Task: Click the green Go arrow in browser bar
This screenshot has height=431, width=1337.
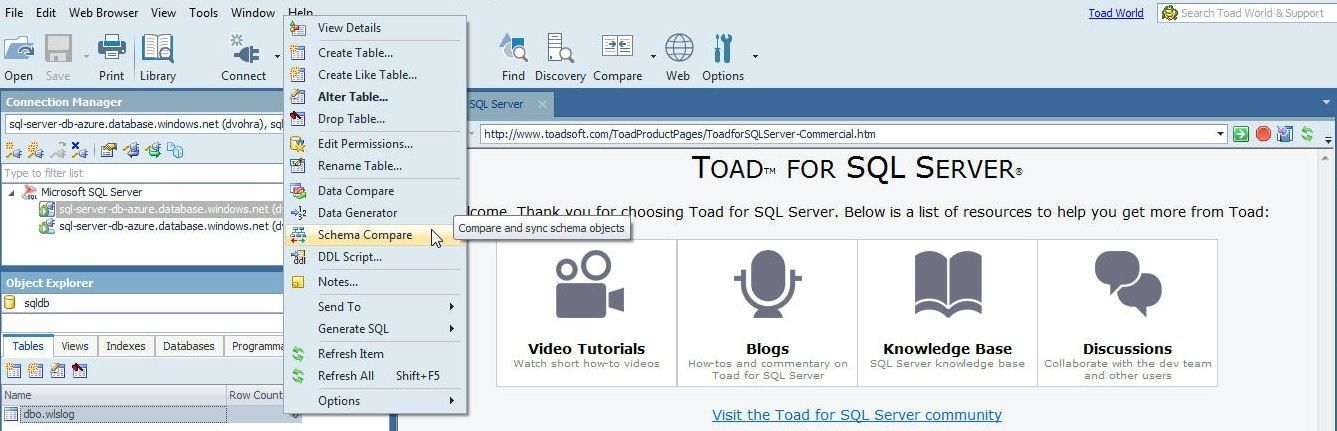Action: point(1240,134)
